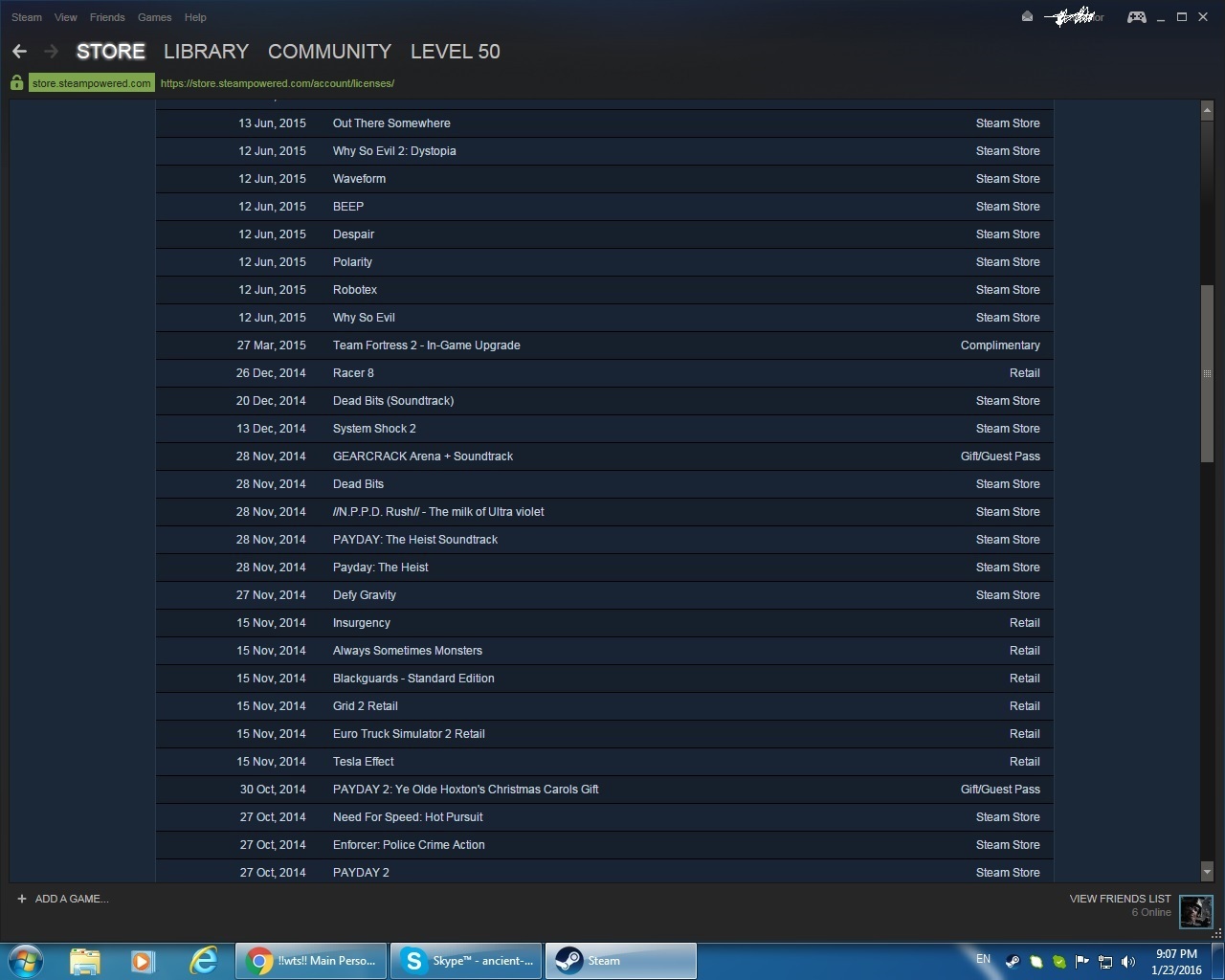Open Action Center flag tray icon
Screen dimensions: 1225x980
pos(1082,962)
